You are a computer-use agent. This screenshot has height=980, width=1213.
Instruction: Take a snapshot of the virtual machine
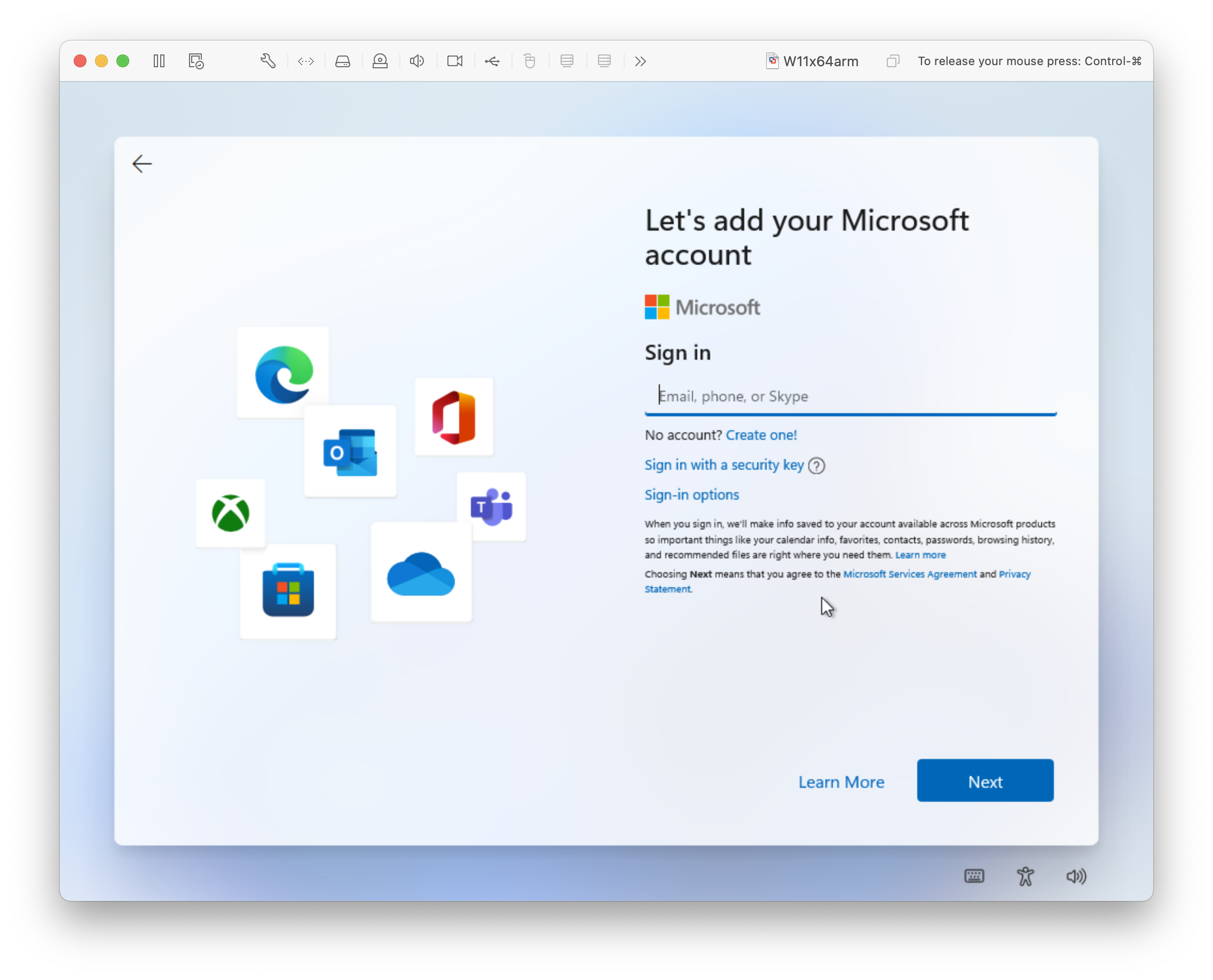point(195,61)
